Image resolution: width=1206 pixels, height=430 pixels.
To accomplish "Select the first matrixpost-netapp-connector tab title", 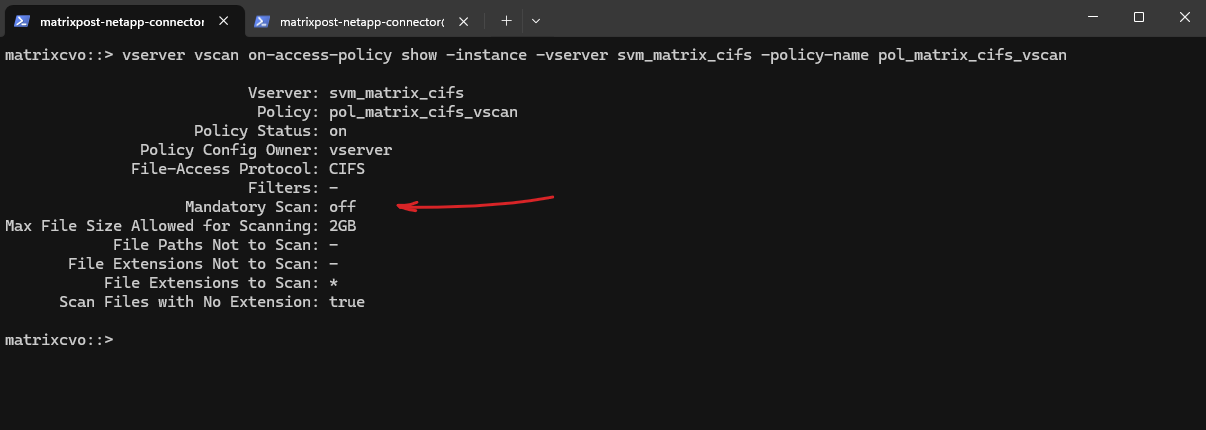I will (x=122, y=20).
